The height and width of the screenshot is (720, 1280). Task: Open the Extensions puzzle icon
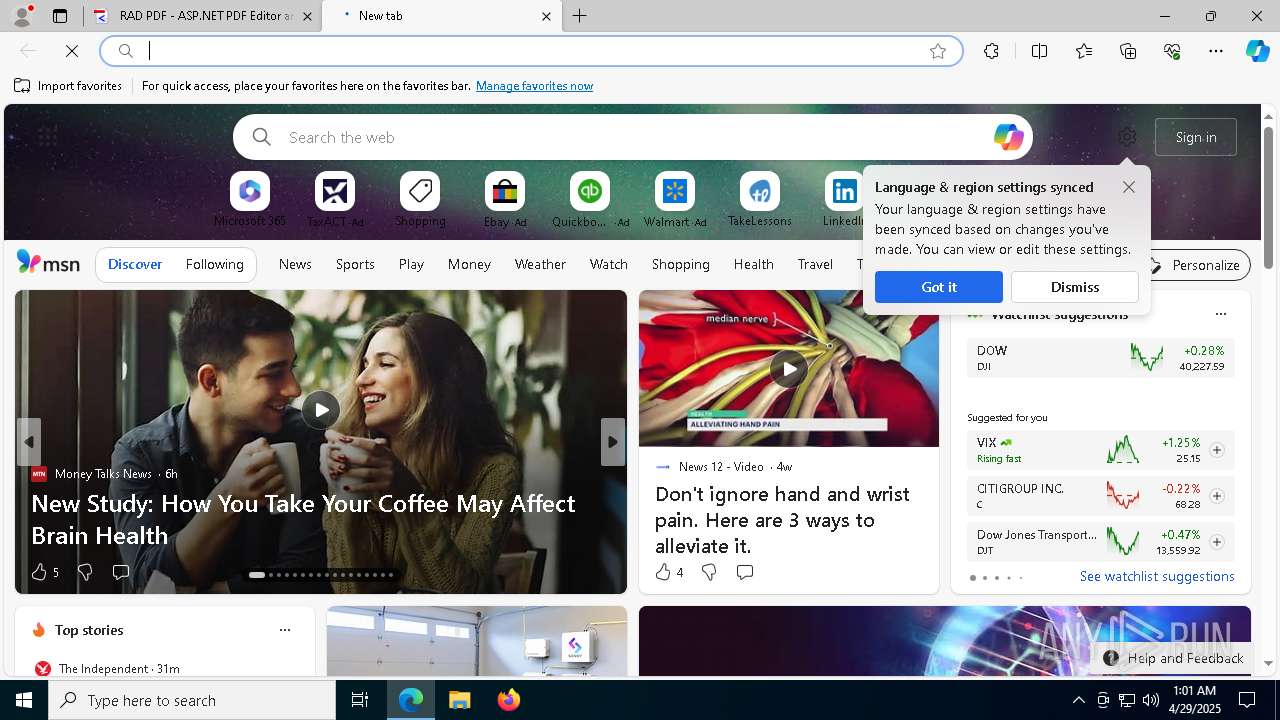tap(991, 51)
